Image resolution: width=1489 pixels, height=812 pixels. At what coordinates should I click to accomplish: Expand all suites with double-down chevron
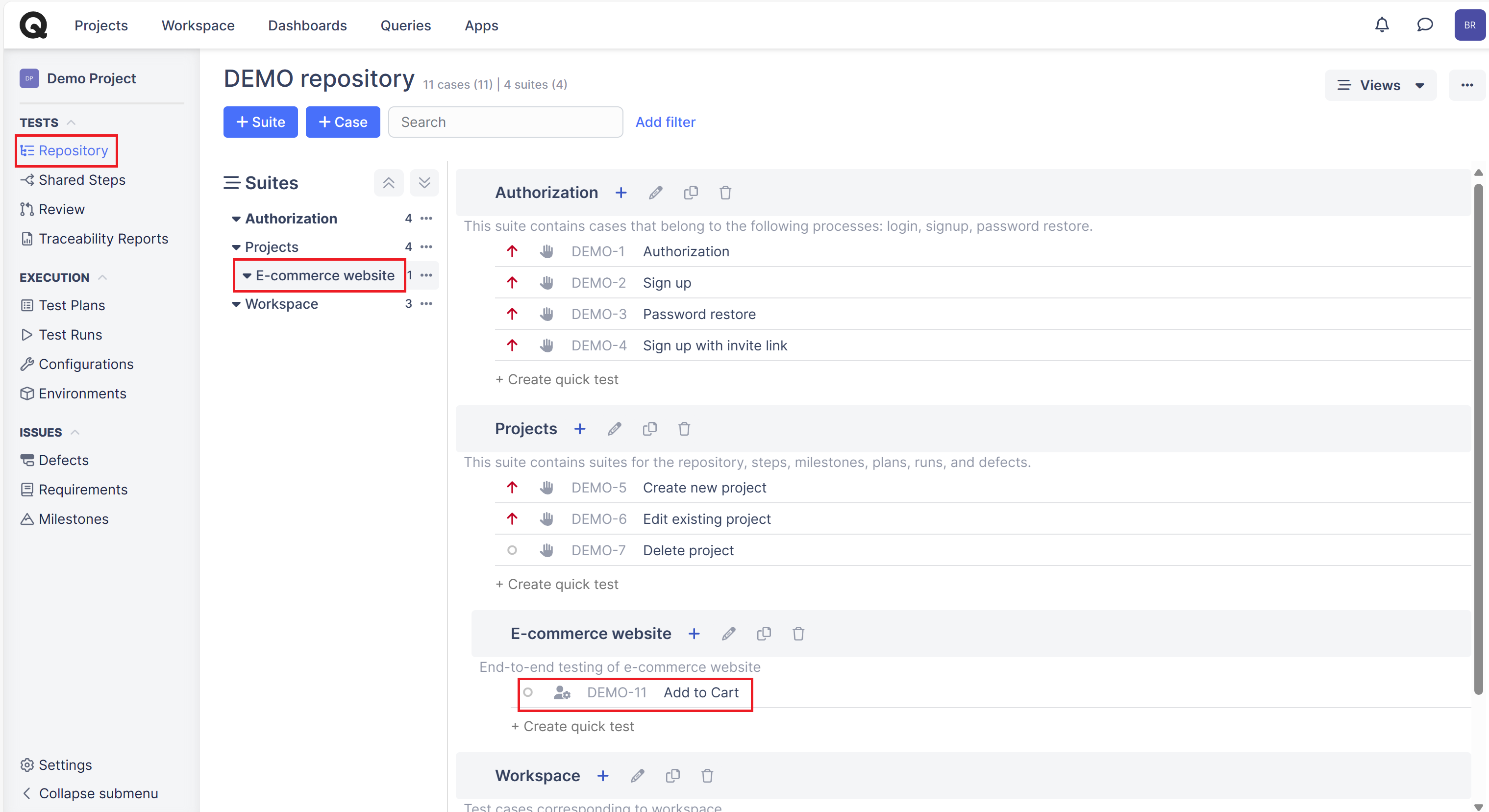424,183
